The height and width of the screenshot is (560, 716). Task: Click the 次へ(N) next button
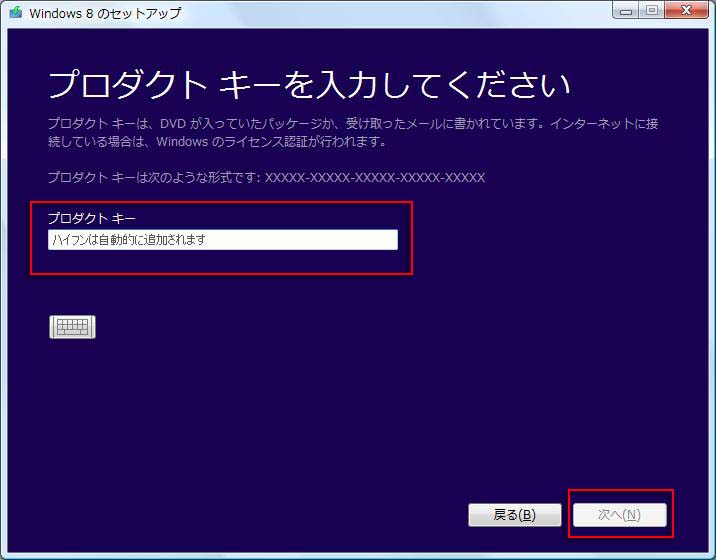click(620, 515)
